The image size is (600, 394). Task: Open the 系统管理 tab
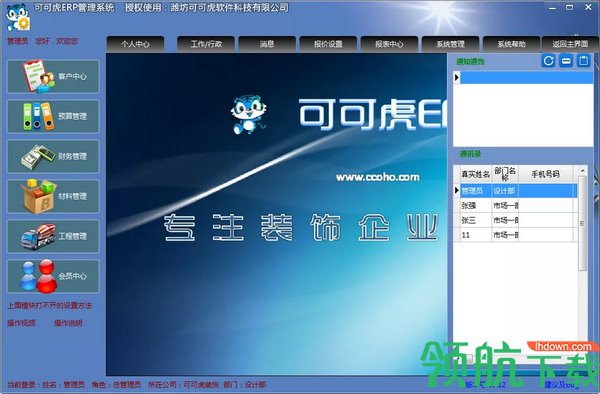(x=450, y=44)
